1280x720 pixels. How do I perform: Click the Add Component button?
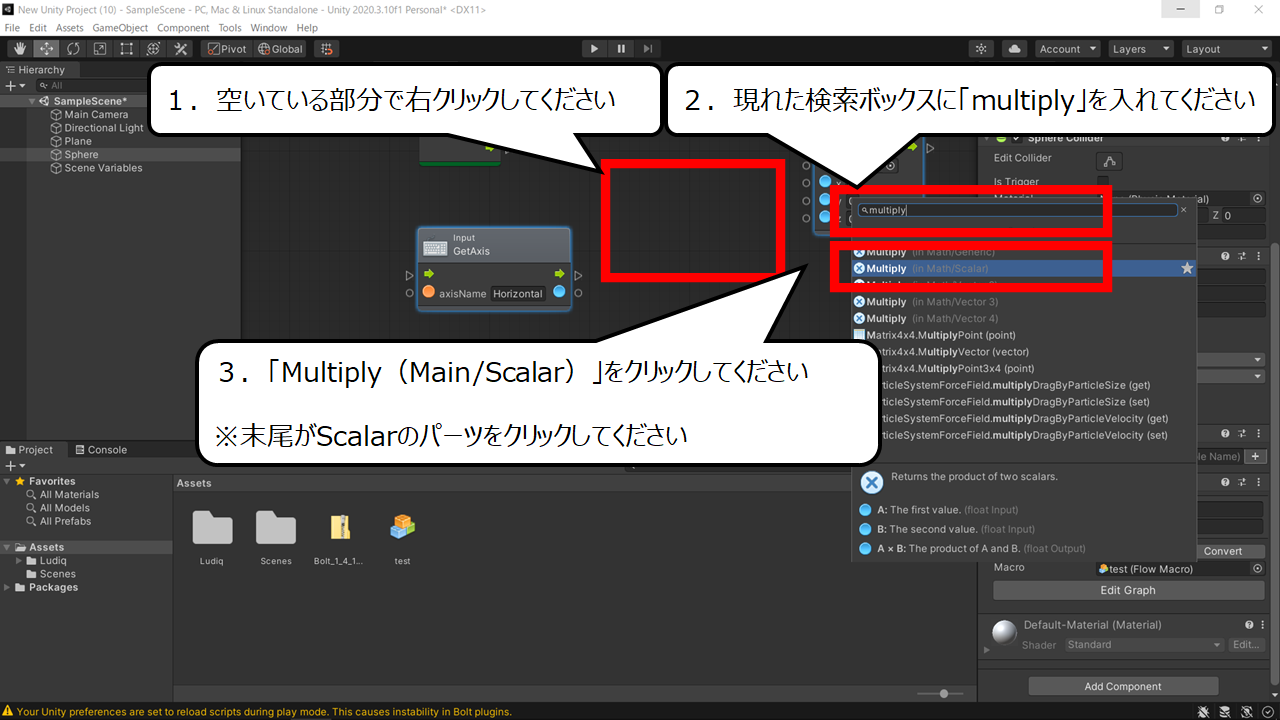(1123, 686)
